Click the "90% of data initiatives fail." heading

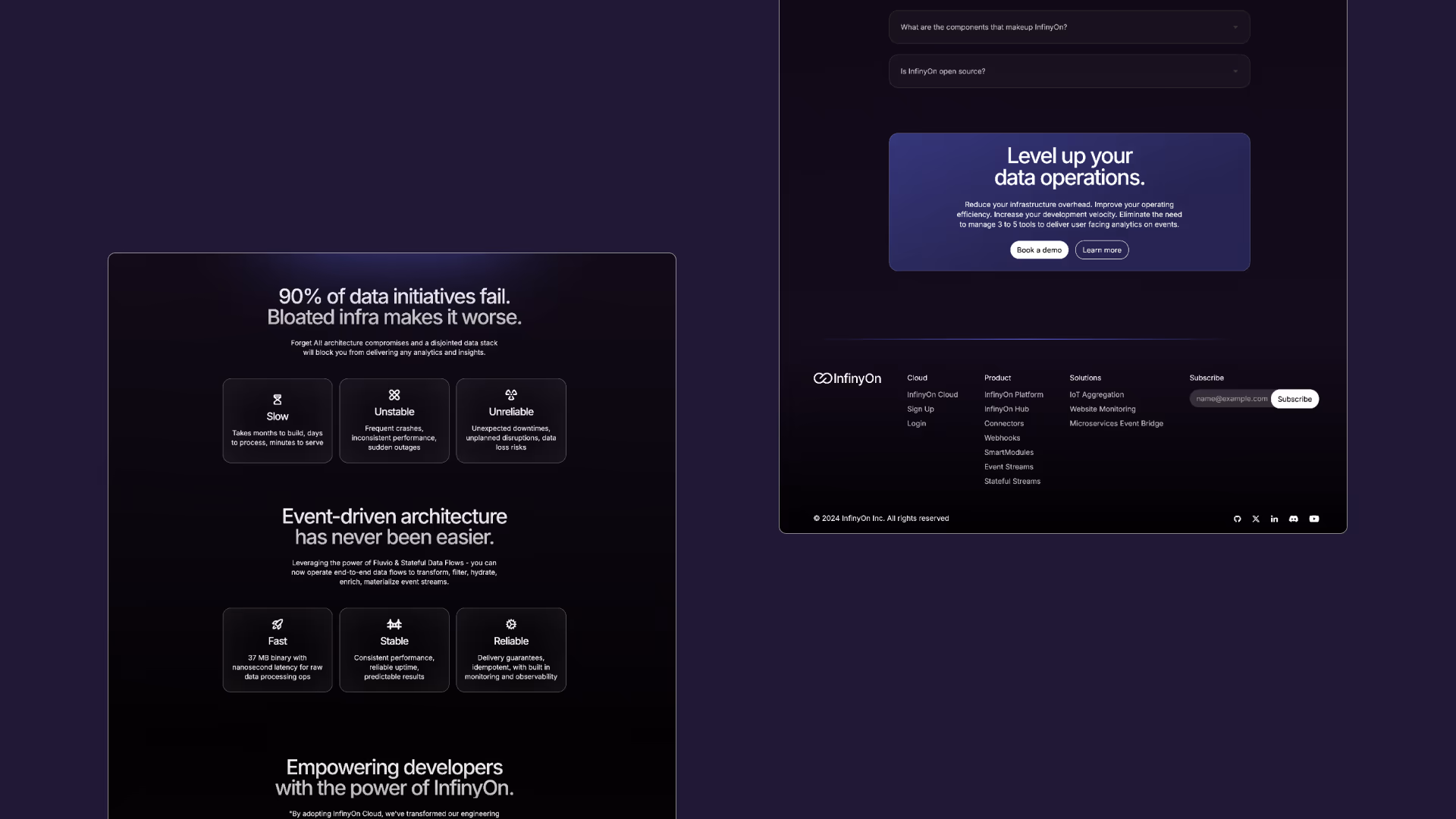tap(394, 297)
